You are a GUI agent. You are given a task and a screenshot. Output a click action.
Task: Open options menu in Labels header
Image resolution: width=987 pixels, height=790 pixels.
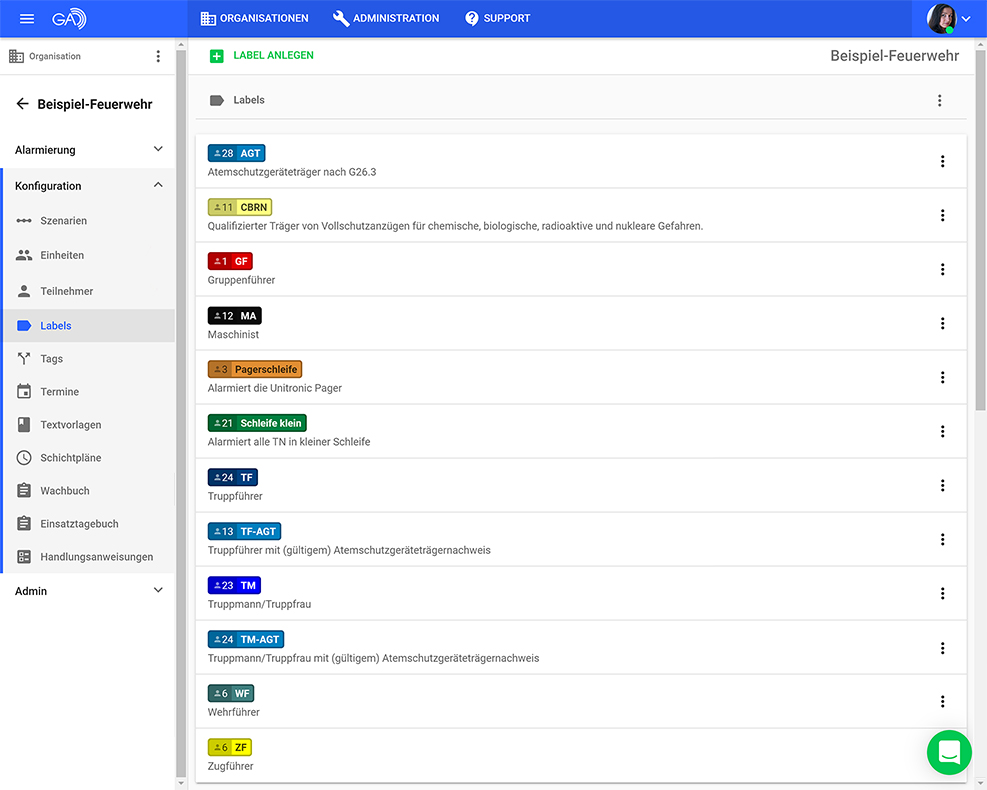tap(939, 100)
